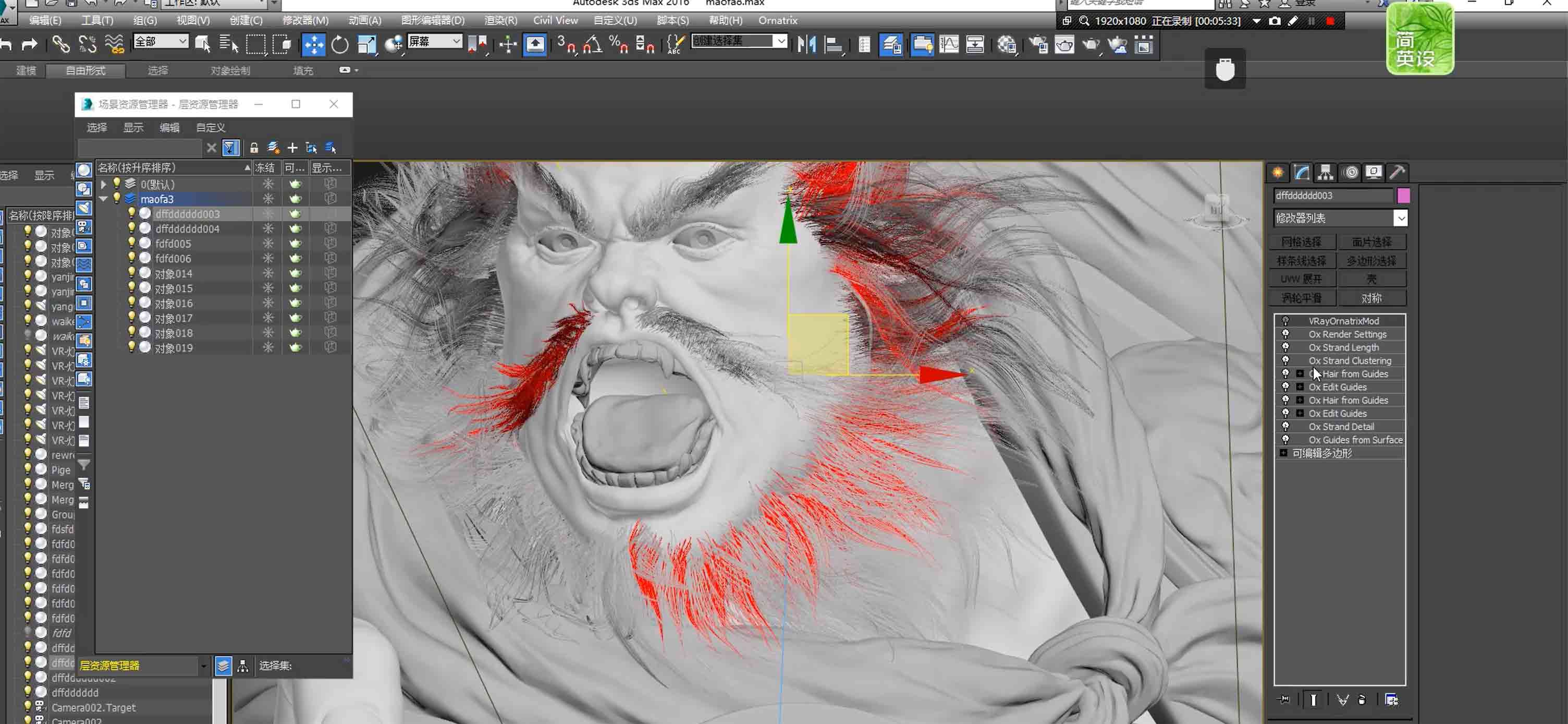Expand the first Ox Edit Guides plus box
Screen dimensions: 1568x724
pos(1300,387)
